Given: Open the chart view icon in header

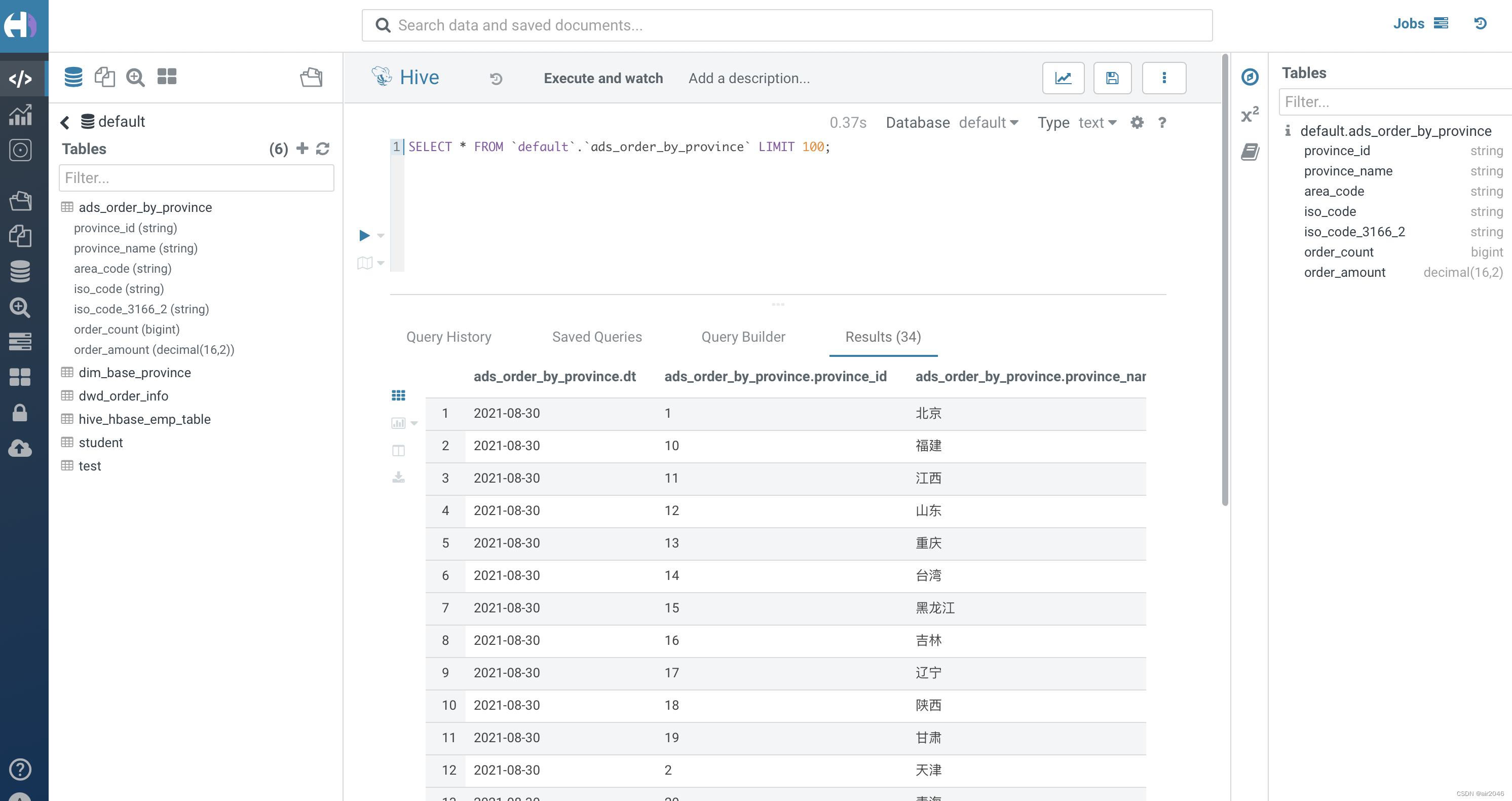Looking at the screenshot, I should pos(1063,78).
